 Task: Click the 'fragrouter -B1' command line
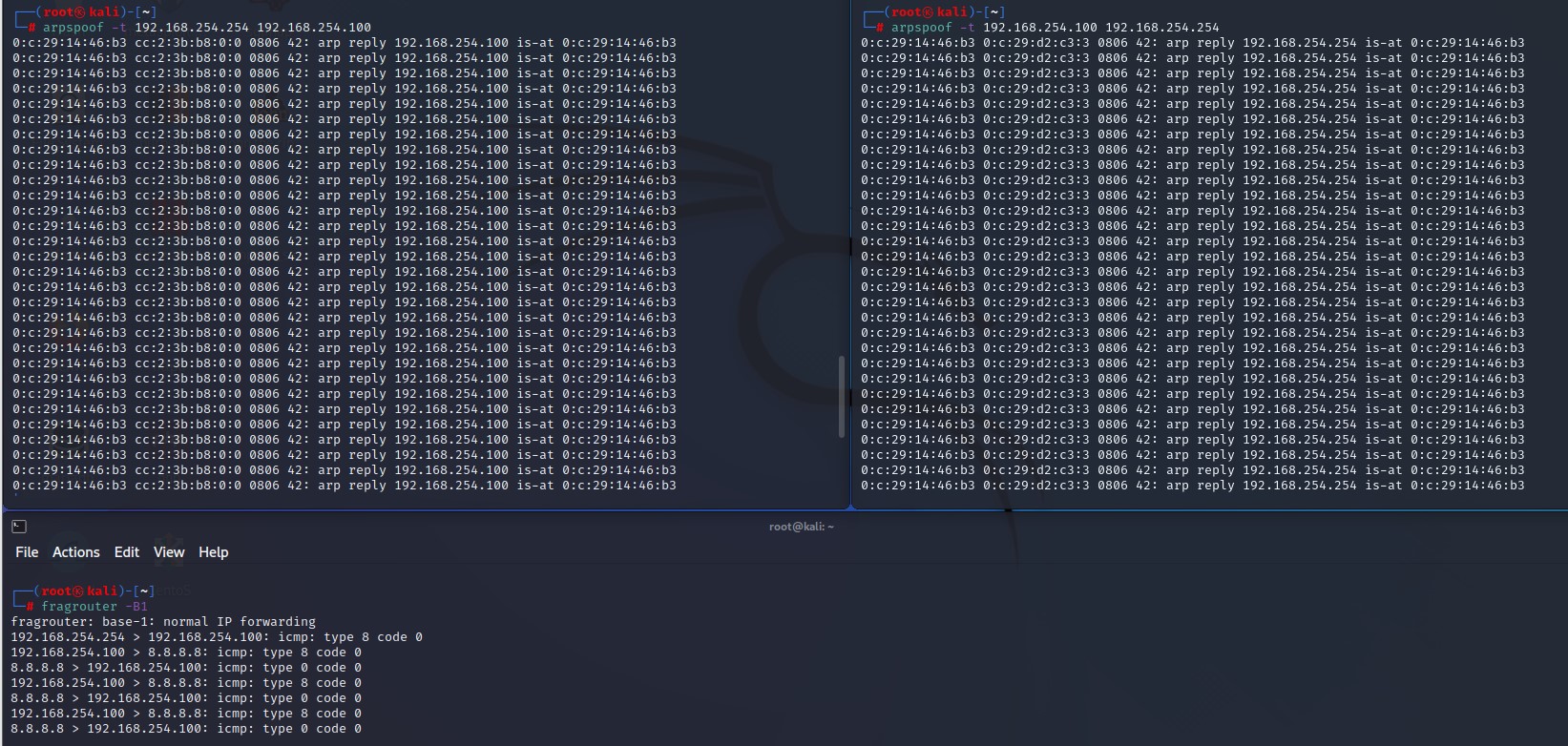coord(94,607)
